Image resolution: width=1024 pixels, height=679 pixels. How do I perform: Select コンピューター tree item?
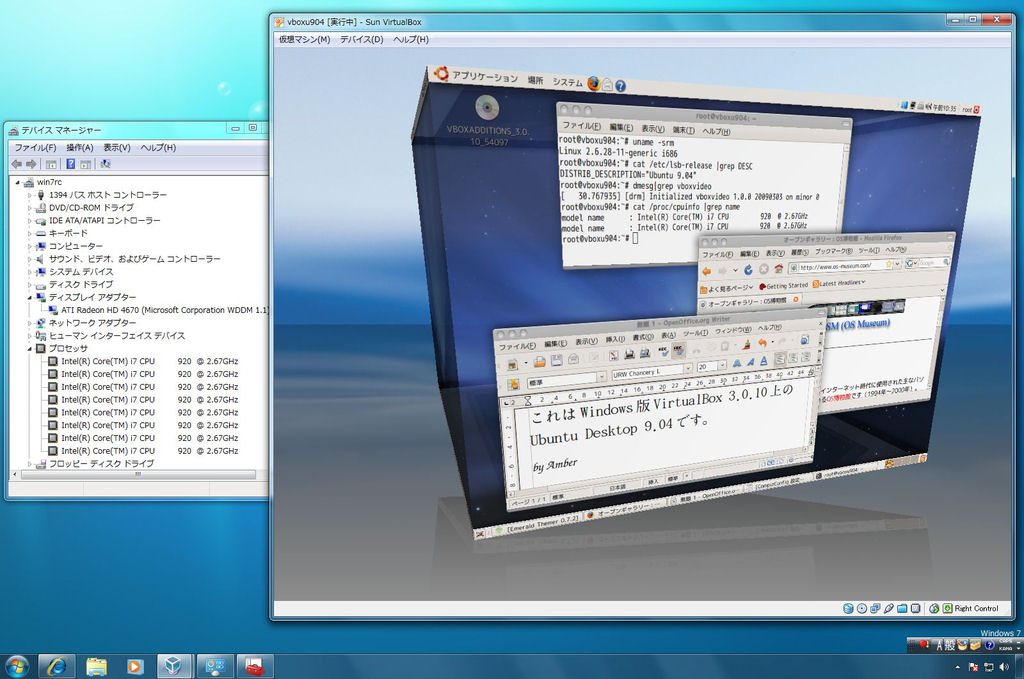click(x=76, y=246)
